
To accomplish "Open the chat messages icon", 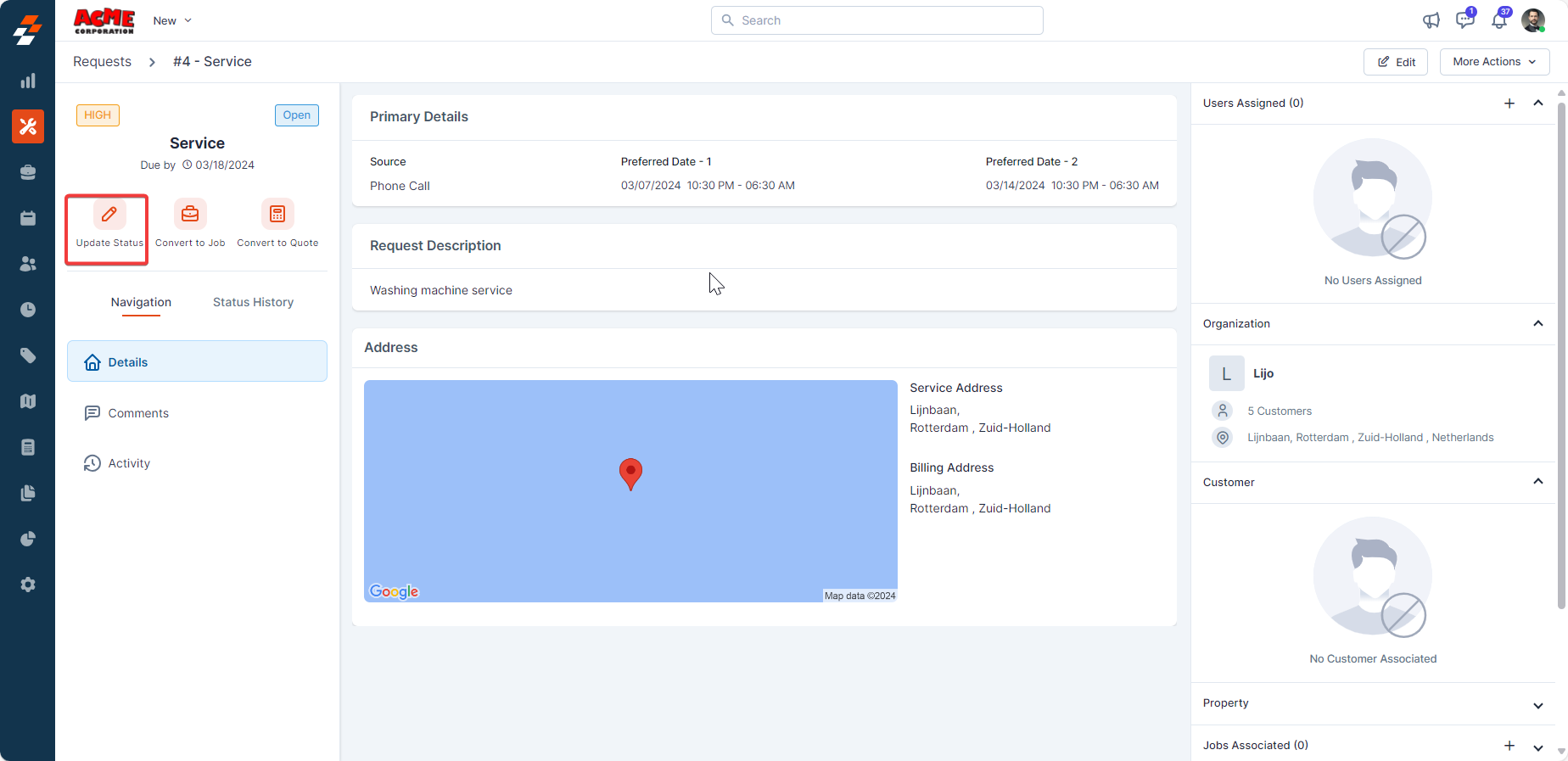I will pos(1464,20).
